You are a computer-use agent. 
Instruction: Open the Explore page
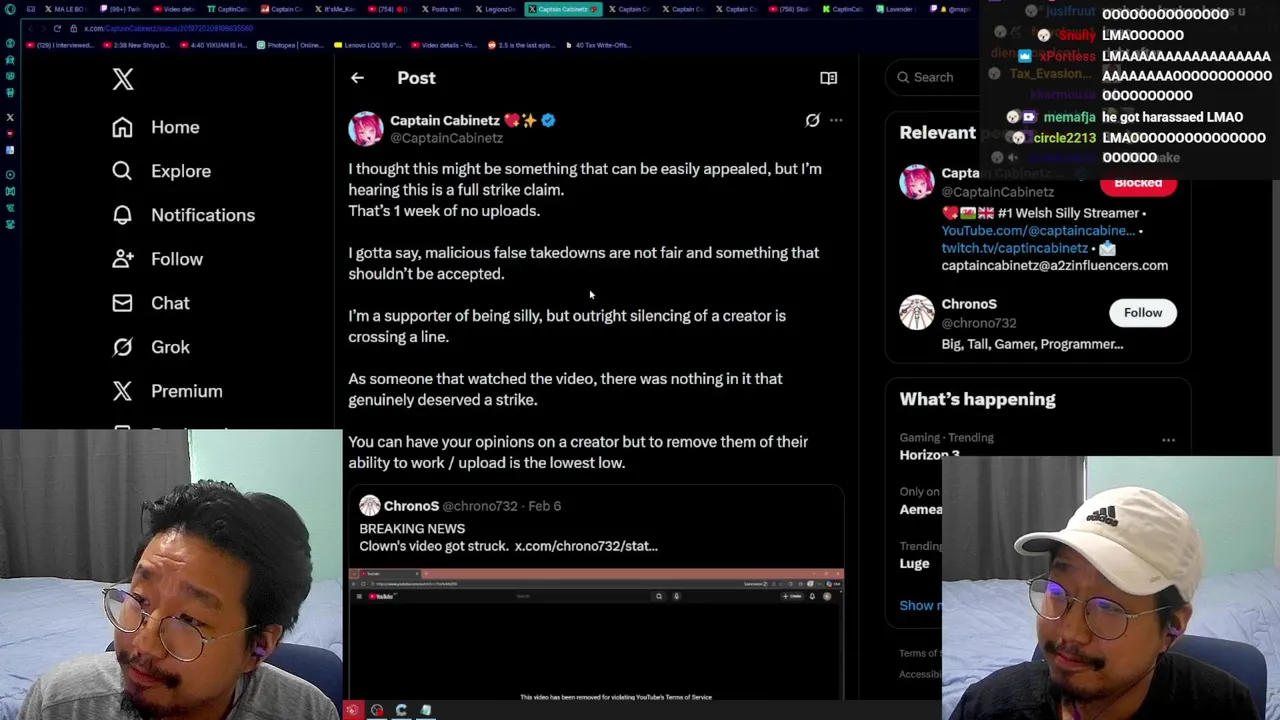(161, 171)
